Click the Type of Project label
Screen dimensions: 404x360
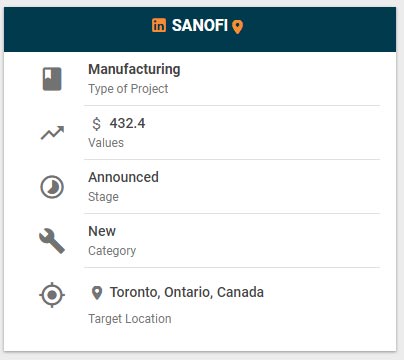(128, 89)
